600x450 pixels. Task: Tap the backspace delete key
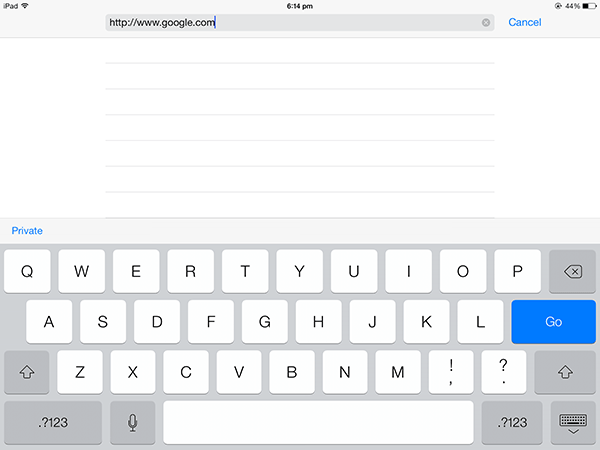pyautogui.click(x=572, y=271)
